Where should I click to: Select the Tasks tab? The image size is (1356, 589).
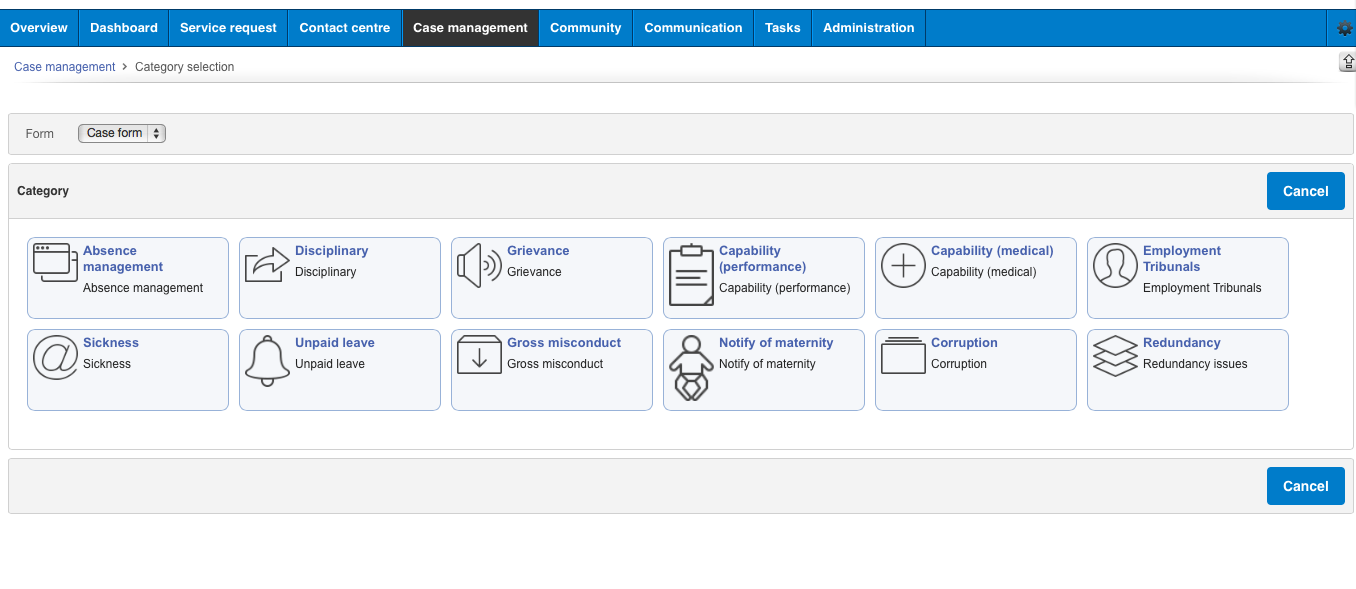(782, 27)
